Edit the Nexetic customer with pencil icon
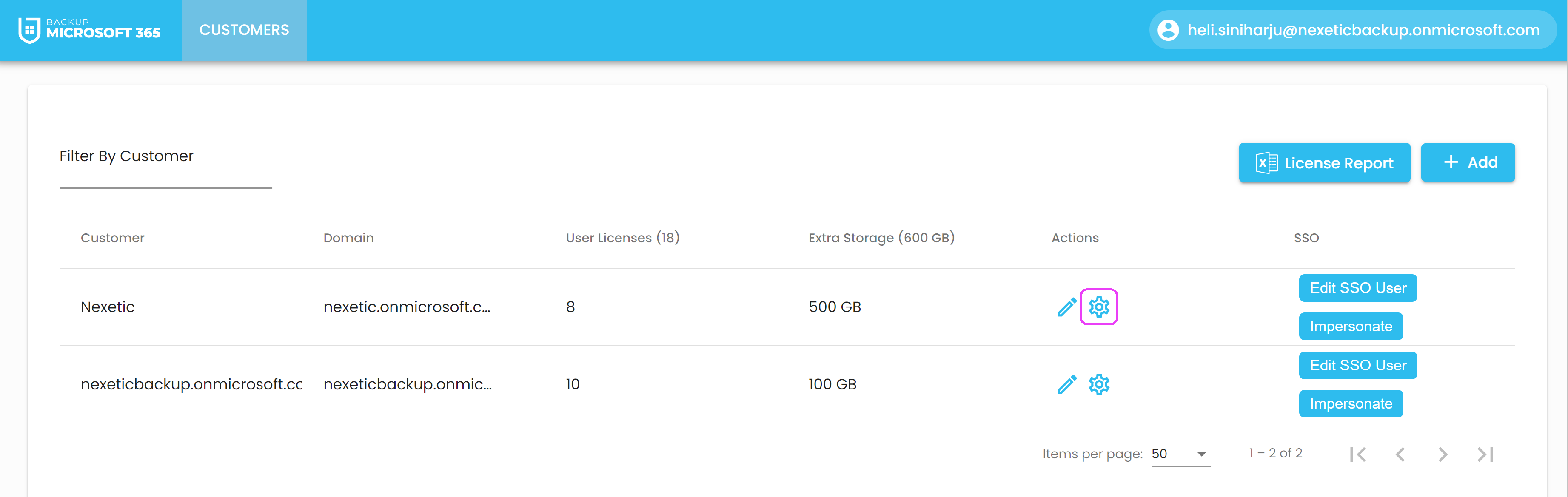1568x497 pixels. [1066, 307]
